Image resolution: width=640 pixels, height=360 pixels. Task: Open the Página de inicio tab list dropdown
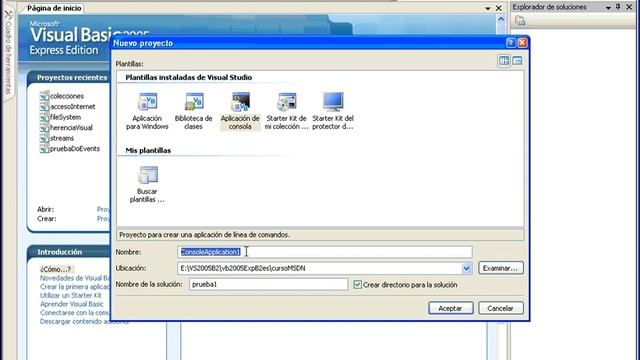coord(488,8)
